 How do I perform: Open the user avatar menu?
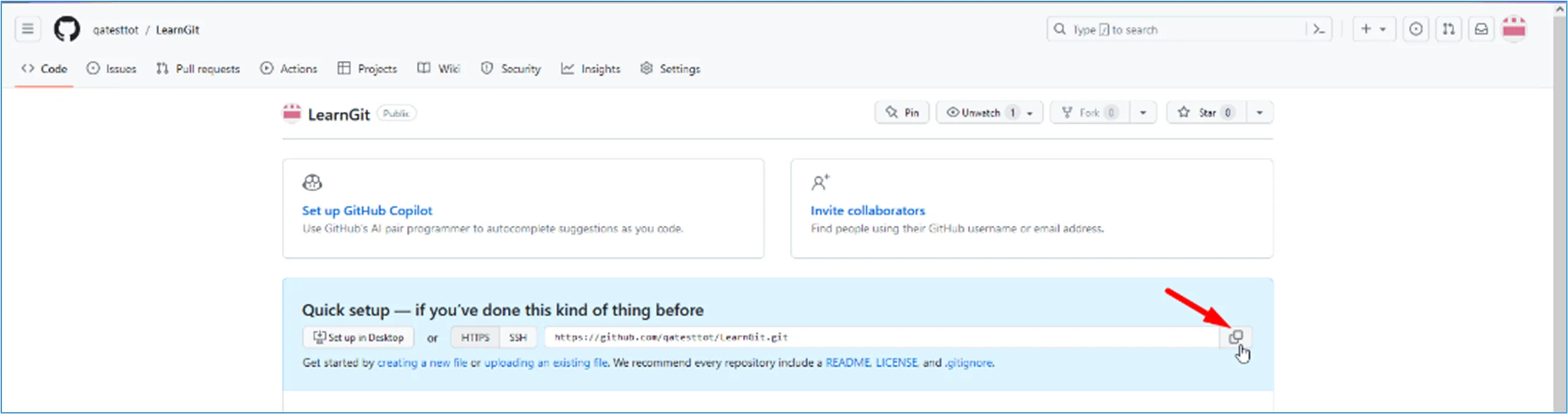point(1514,29)
